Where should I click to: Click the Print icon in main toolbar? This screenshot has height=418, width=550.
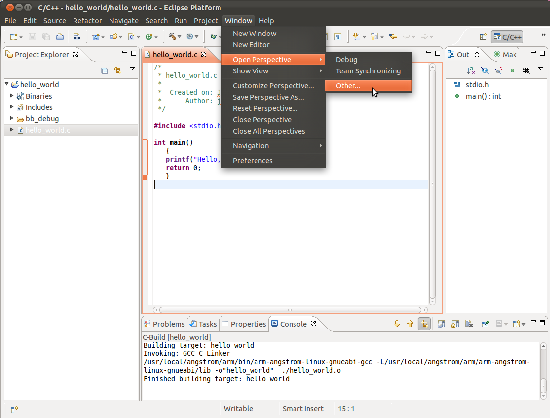coord(60,36)
